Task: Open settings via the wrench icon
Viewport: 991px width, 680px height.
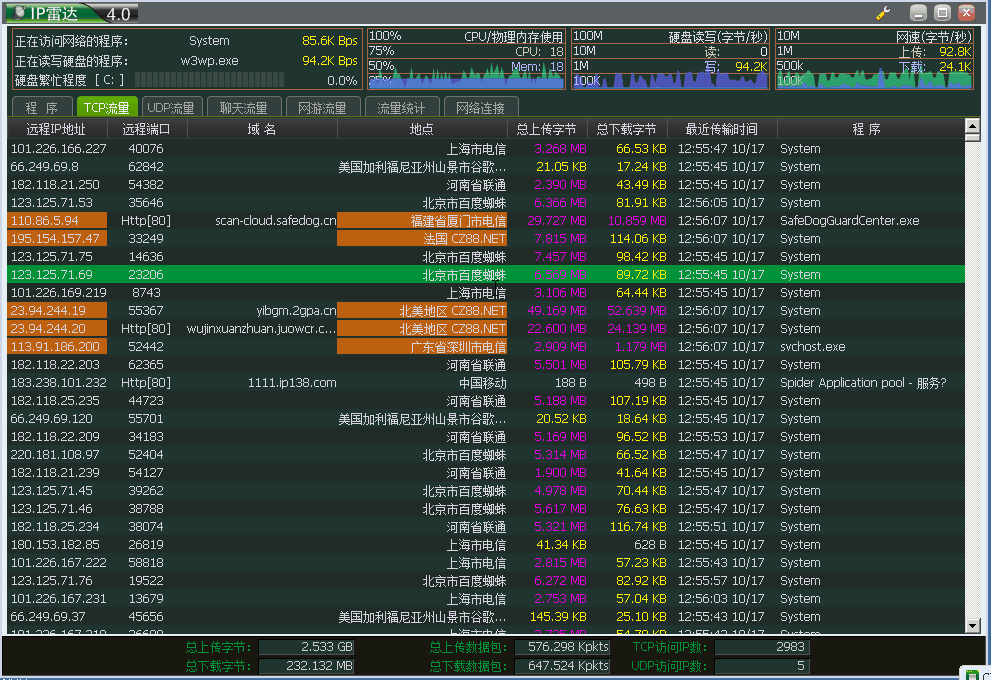Action: 883,13
